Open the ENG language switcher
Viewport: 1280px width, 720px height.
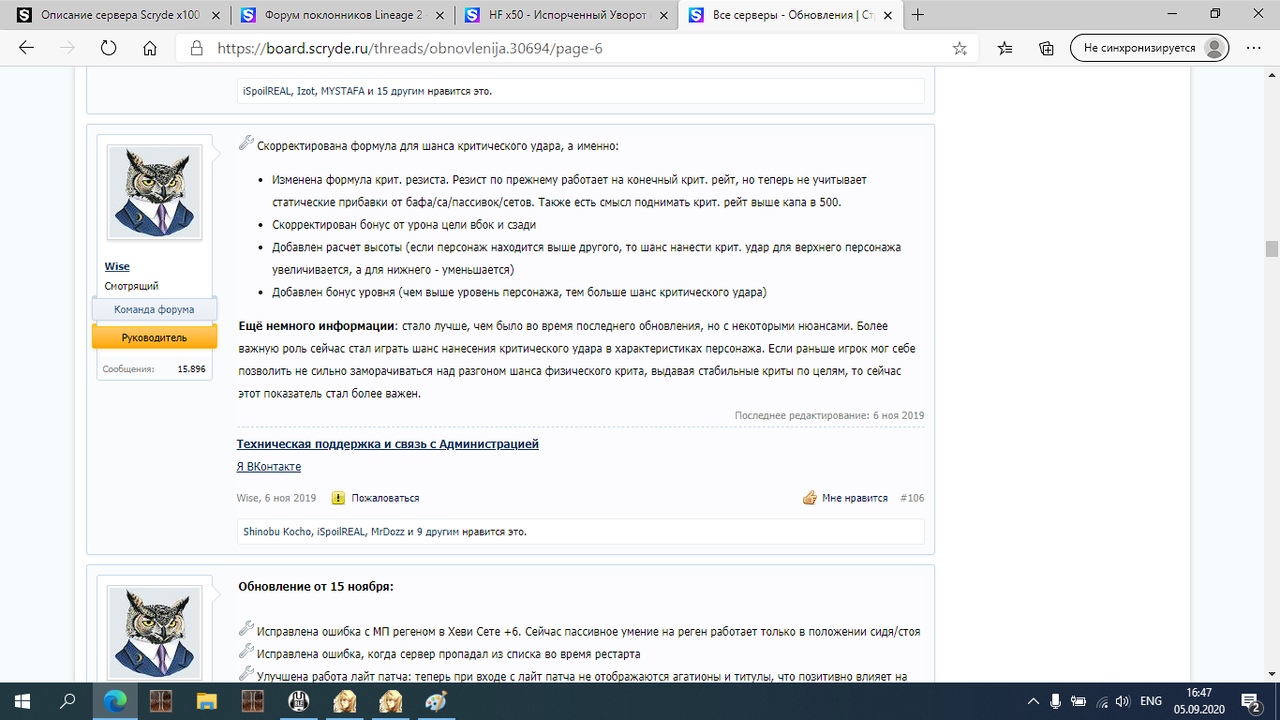1151,701
